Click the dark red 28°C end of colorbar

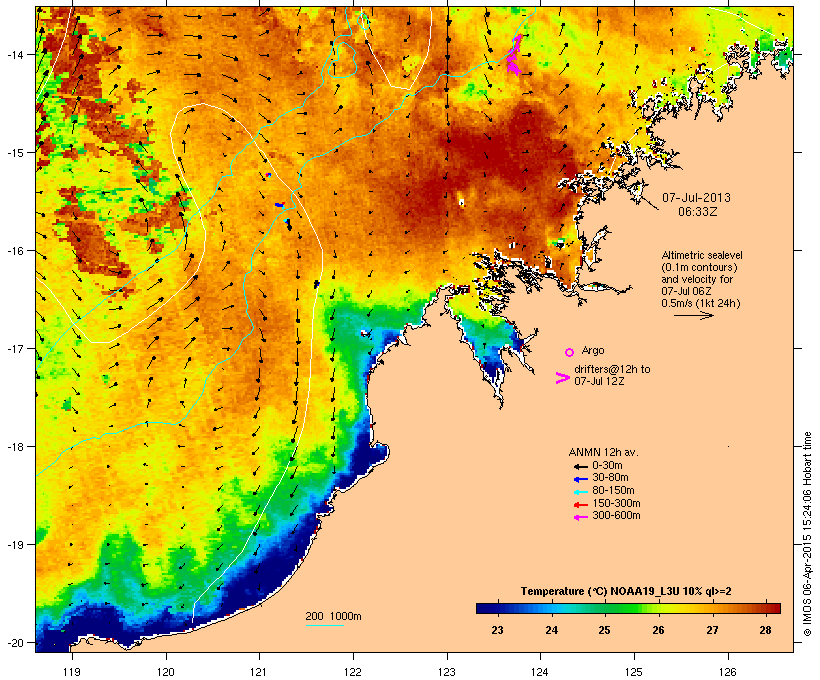pyautogui.click(x=771, y=608)
